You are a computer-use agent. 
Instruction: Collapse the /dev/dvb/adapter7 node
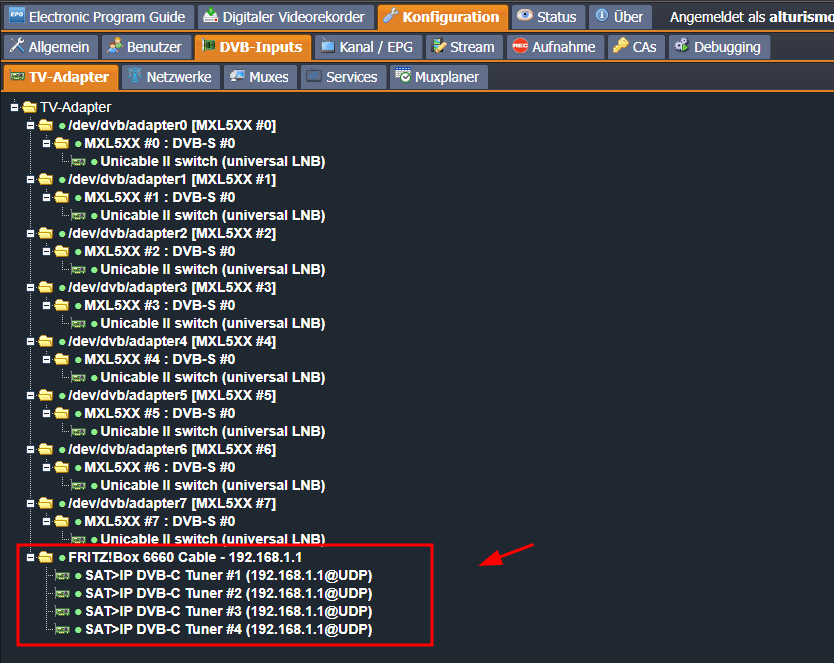coord(30,503)
